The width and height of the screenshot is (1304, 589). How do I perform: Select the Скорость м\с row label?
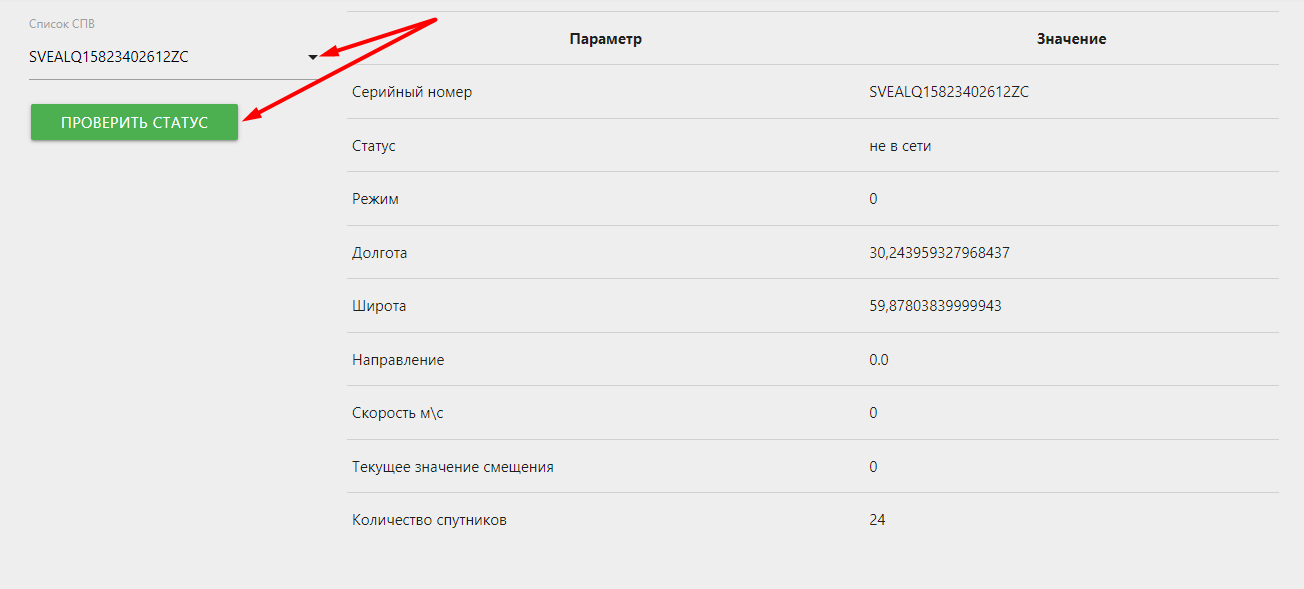point(398,413)
